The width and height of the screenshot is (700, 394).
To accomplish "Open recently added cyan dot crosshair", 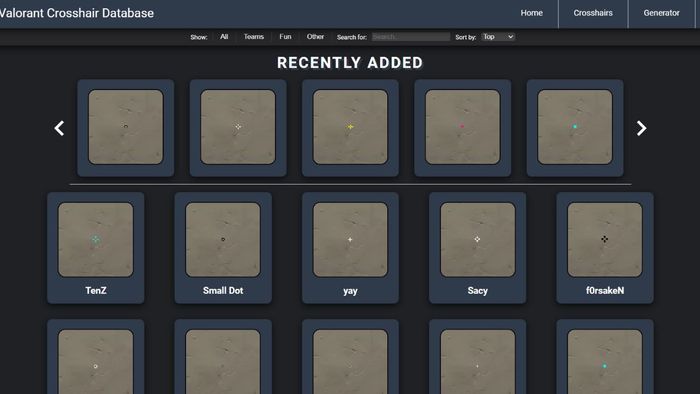I will click(575, 128).
